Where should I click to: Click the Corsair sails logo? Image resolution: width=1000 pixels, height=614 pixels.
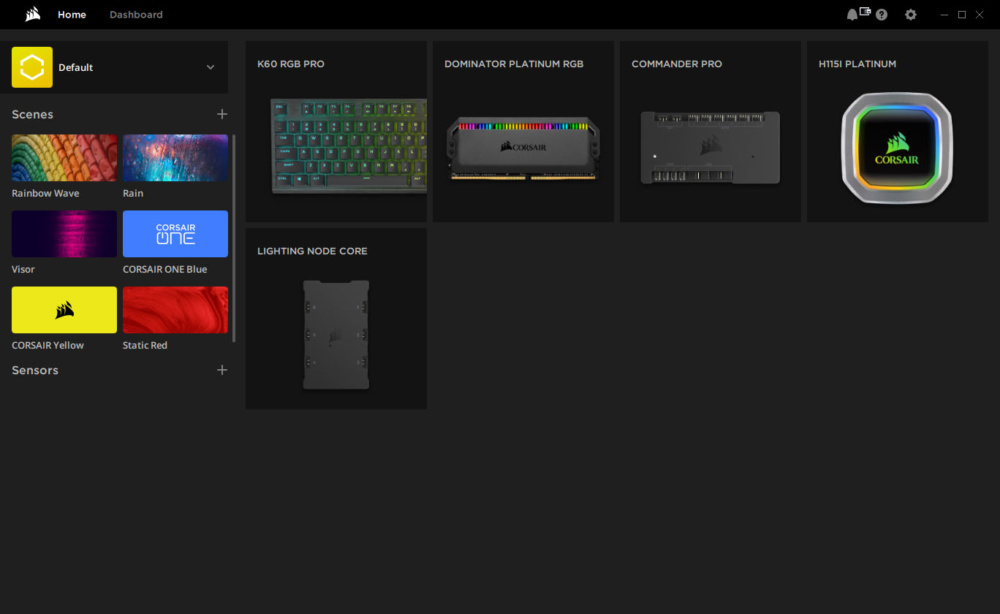[33, 14]
